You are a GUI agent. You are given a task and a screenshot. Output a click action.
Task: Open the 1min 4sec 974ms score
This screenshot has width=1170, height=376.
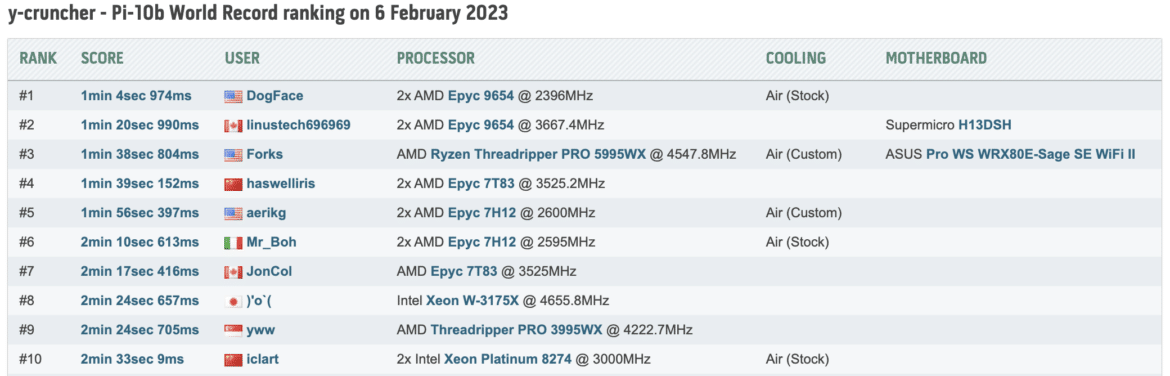click(136, 96)
